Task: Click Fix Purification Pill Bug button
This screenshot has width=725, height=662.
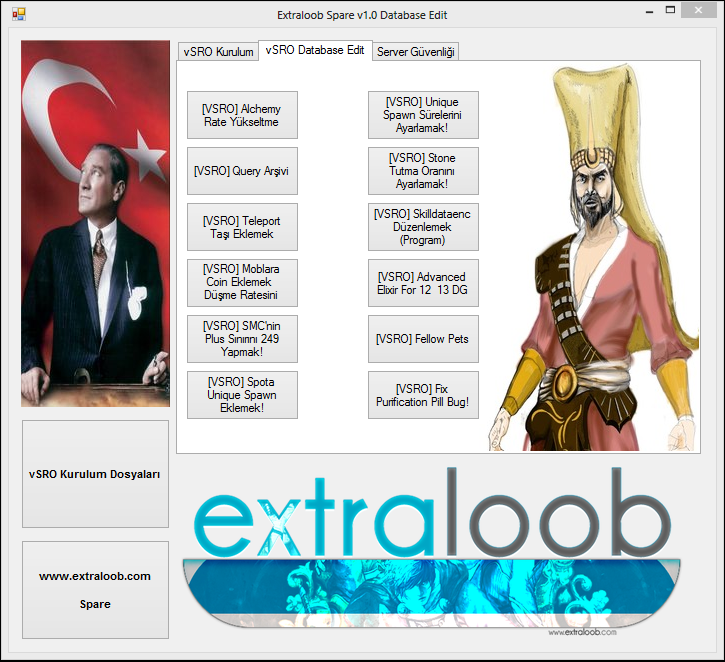Action: click(x=423, y=395)
